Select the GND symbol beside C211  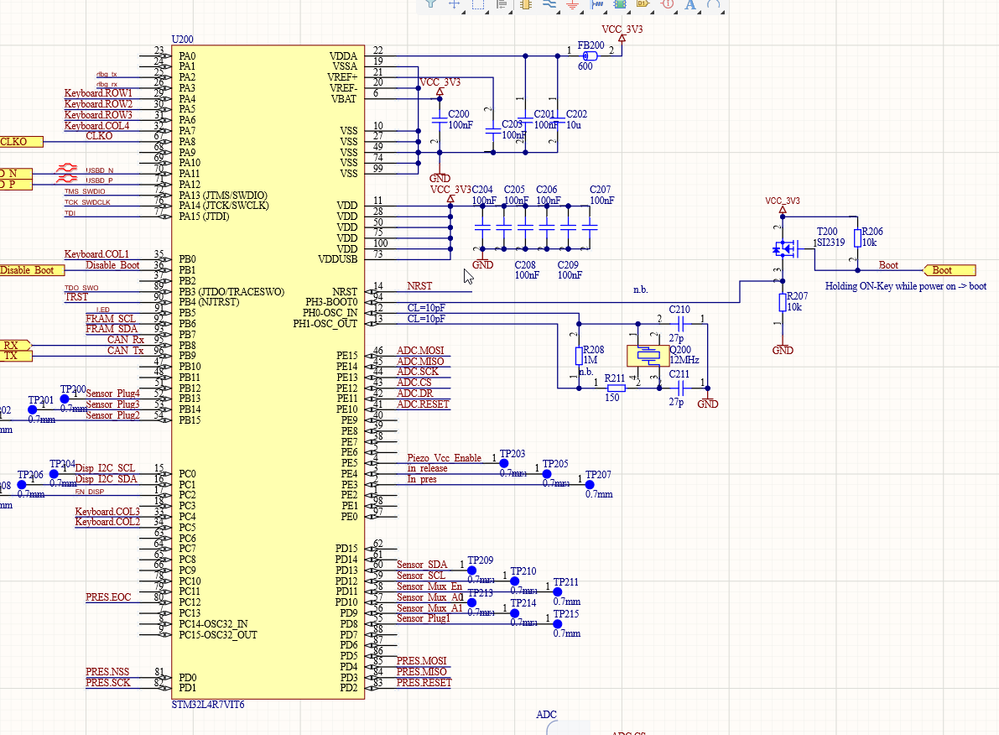[707, 401]
